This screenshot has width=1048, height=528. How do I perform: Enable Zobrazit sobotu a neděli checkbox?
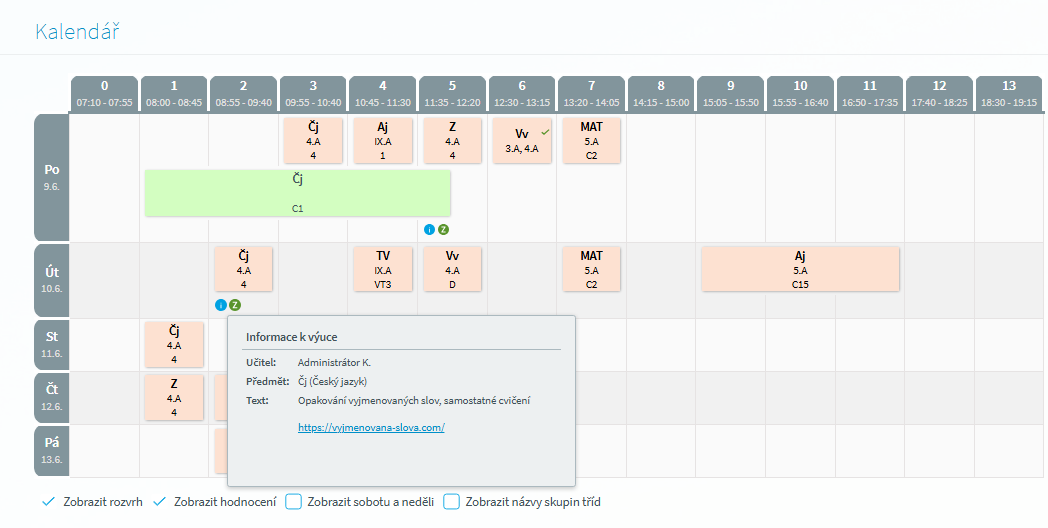pos(293,502)
